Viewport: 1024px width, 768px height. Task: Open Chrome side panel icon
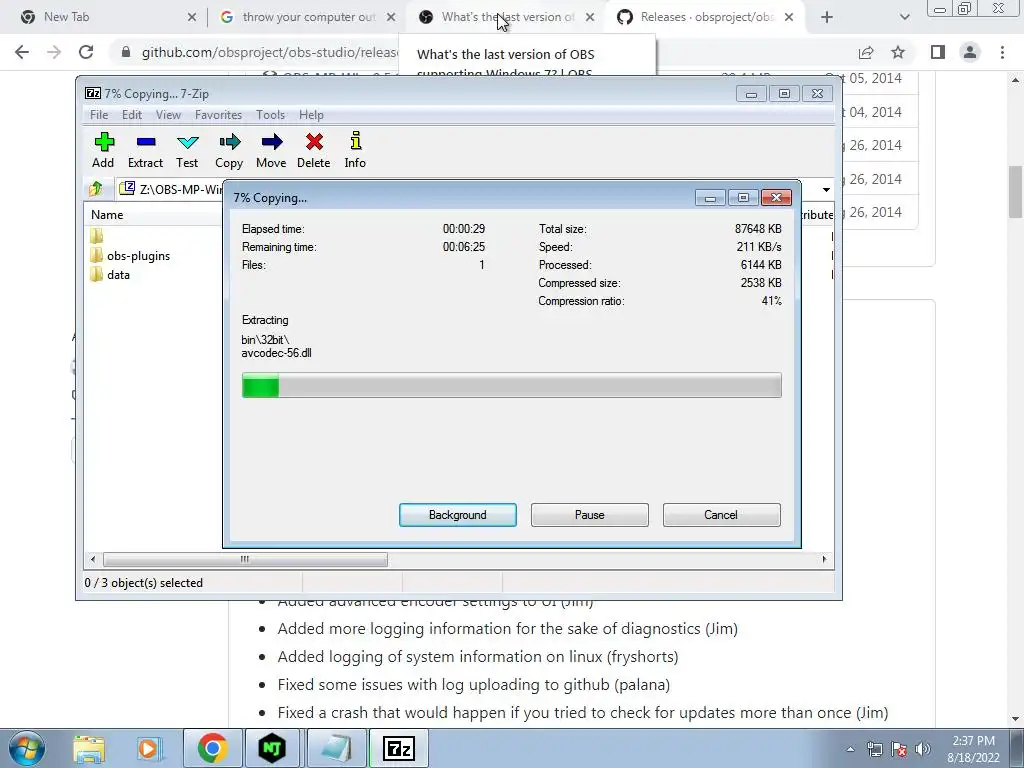click(x=938, y=52)
